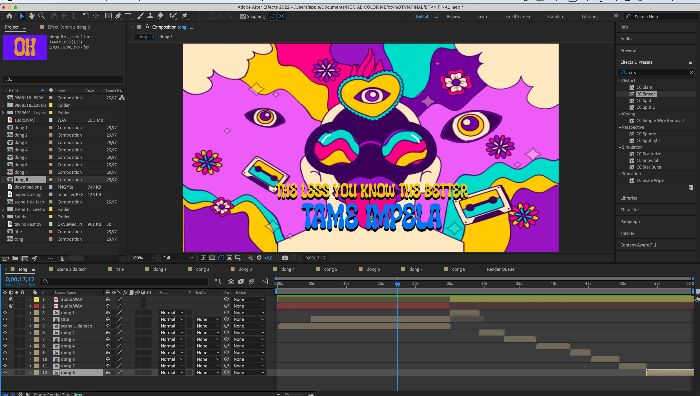Image resolution: width=700 pixels, height=396 pixels.
Task: Select the Eraser tool
Action: [161, 16]
